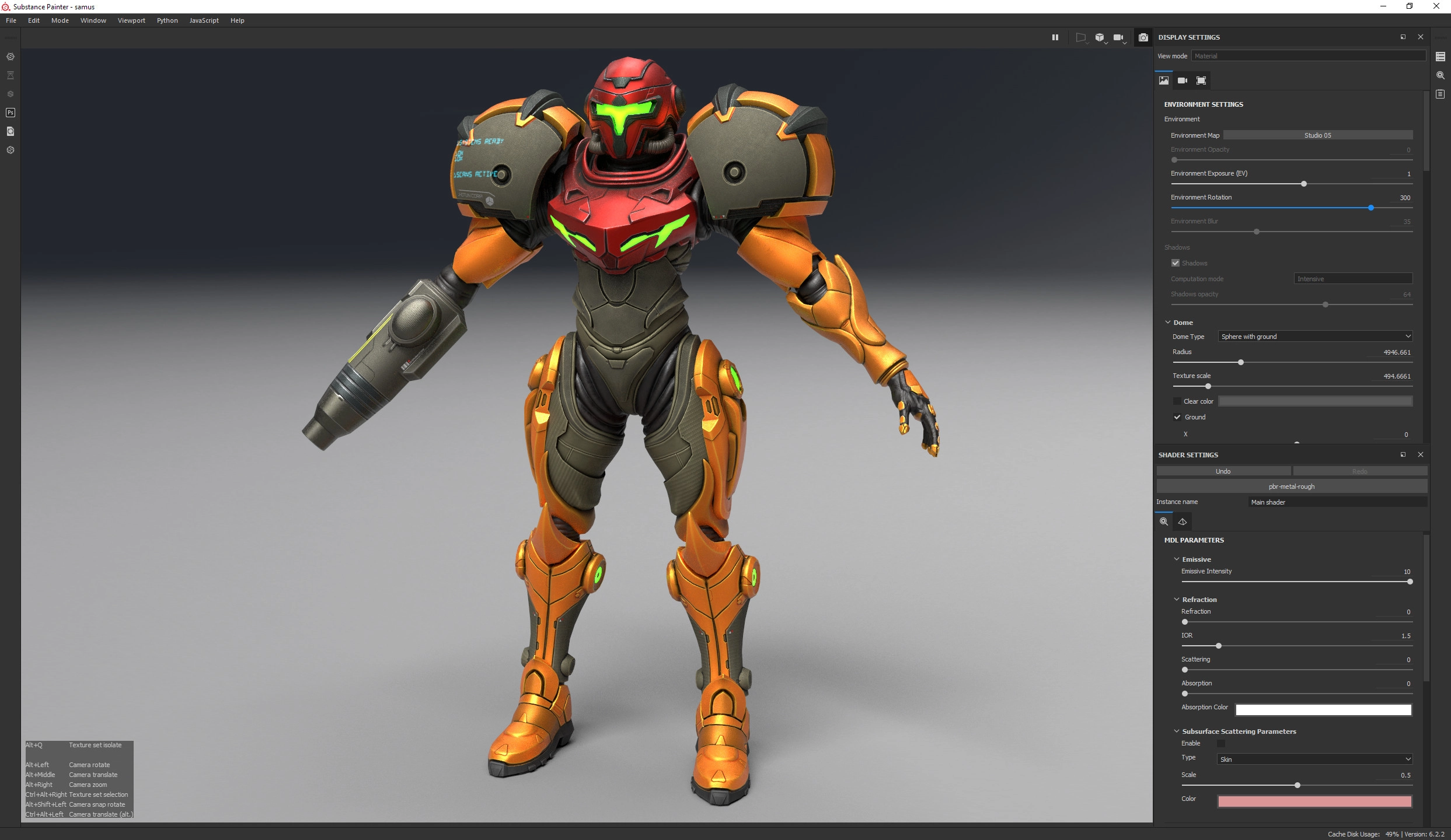Pause the viewport rendering

(x=1055, y=37)
